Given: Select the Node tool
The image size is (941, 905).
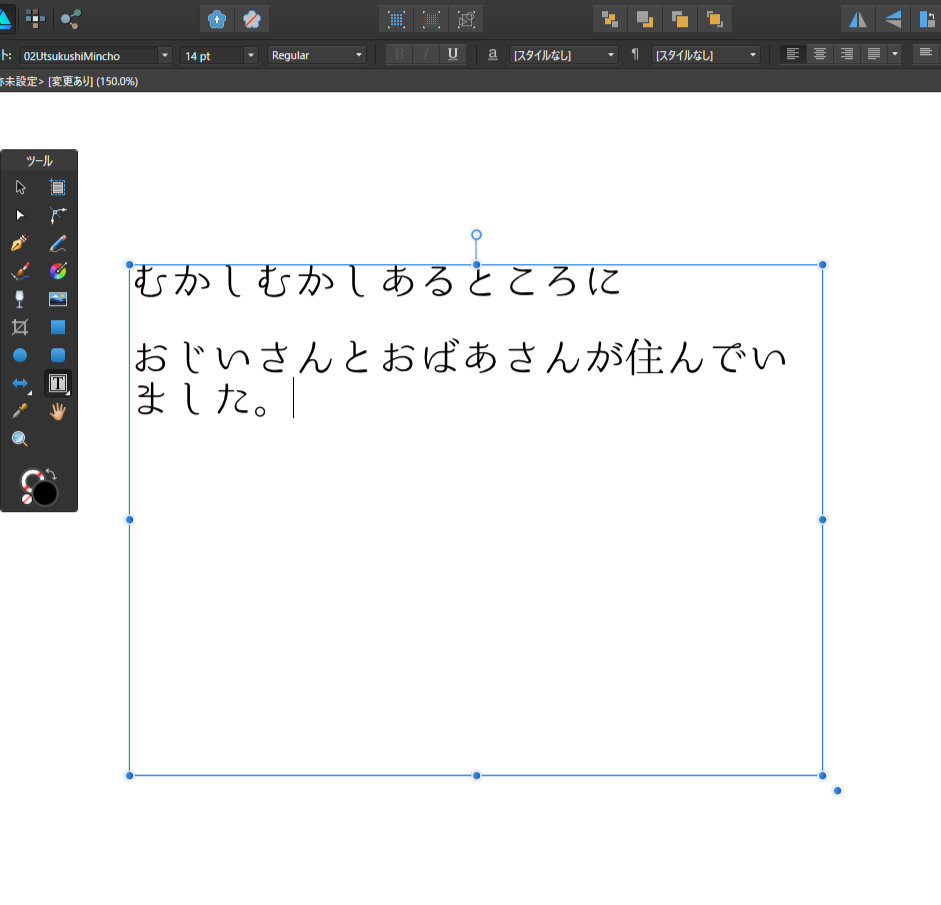Looking at the screenshot, I should (20, 215).
